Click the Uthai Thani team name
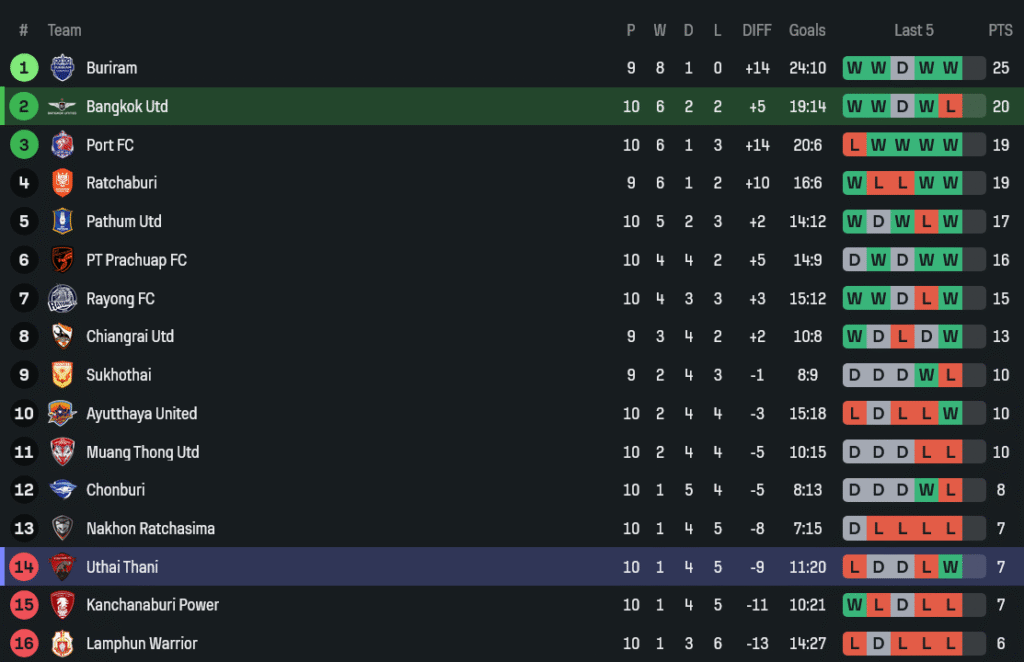 coord(122,567)
